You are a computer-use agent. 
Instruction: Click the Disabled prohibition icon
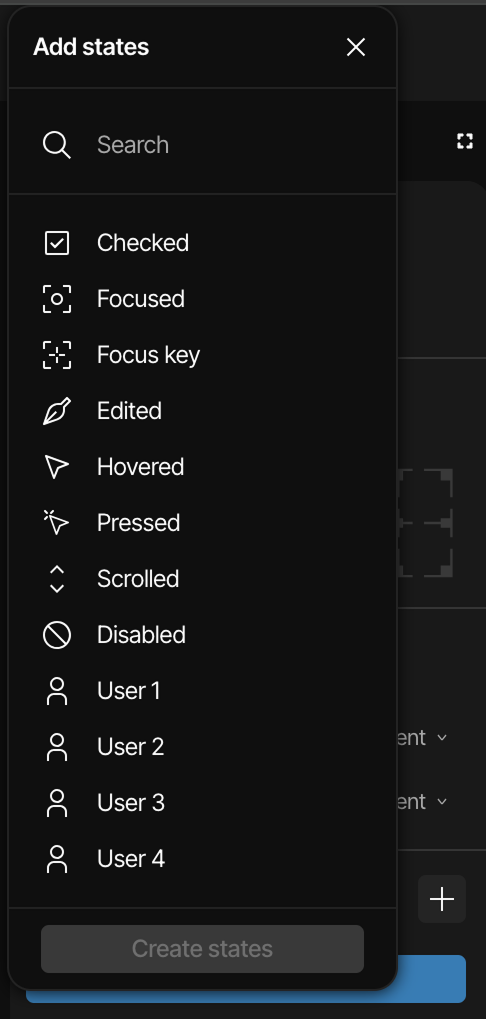tap(57, 635)
